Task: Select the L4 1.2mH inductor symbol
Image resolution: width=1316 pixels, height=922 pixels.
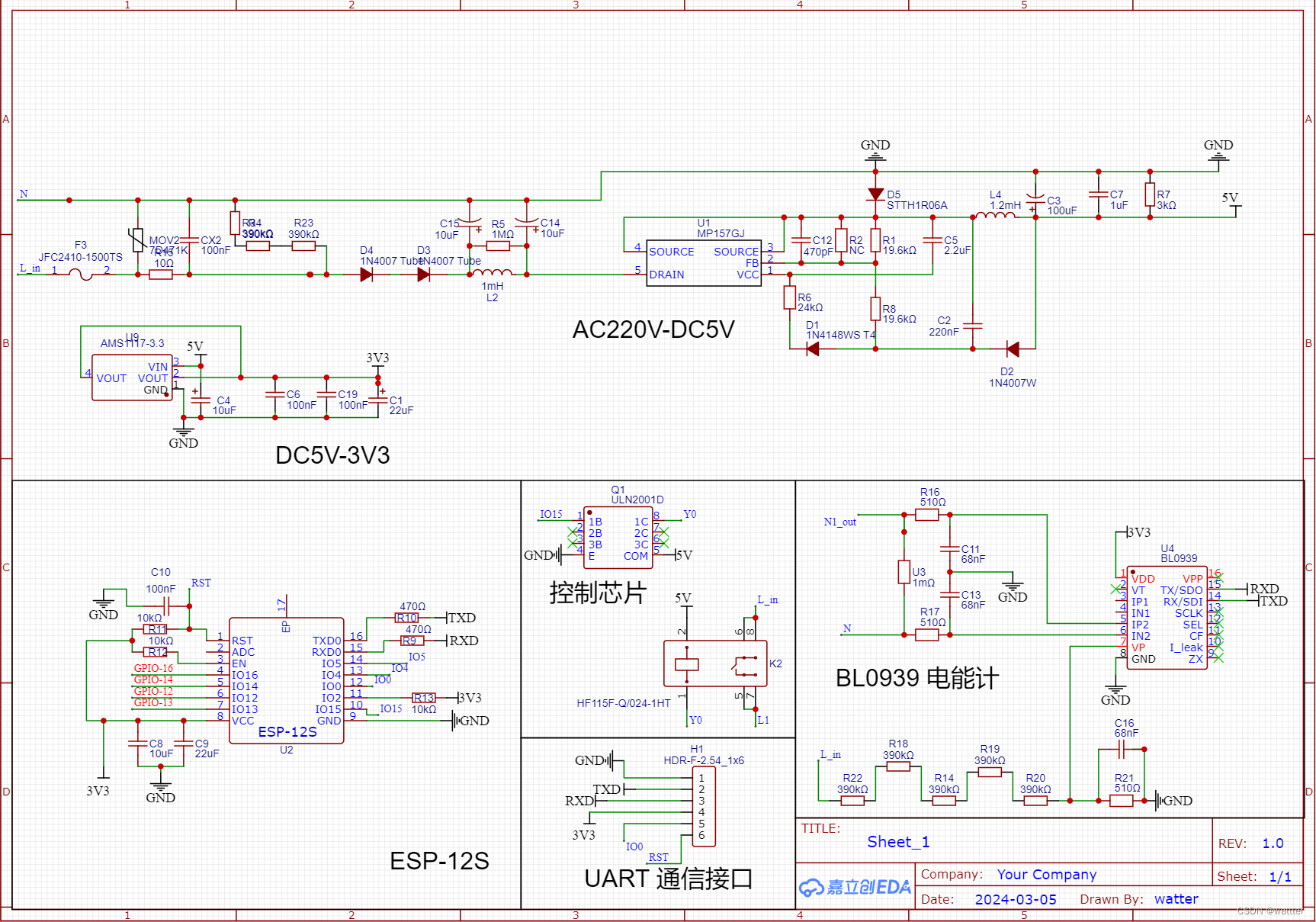Action: coord(997,216)
